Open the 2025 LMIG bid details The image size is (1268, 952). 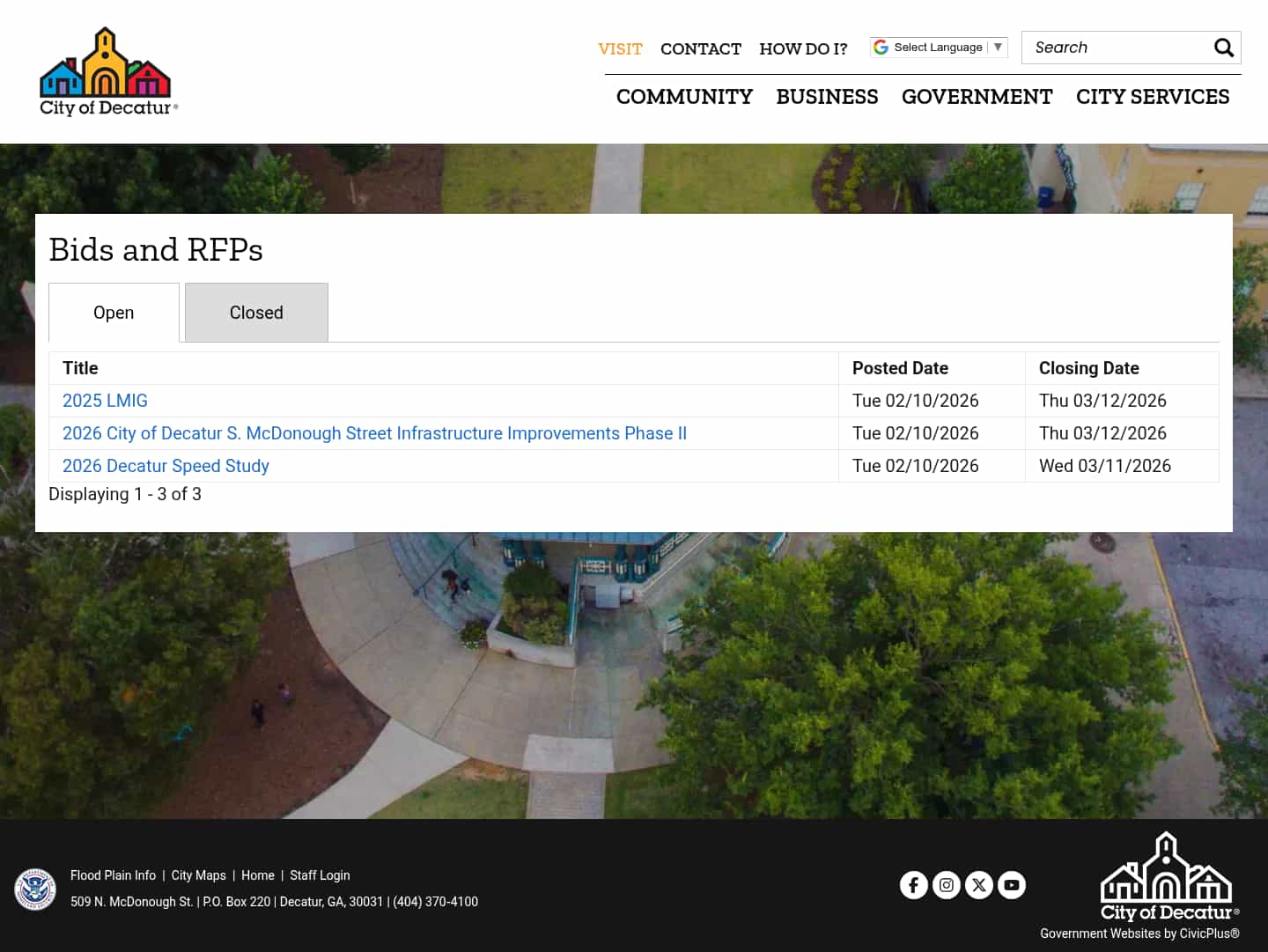105,401
